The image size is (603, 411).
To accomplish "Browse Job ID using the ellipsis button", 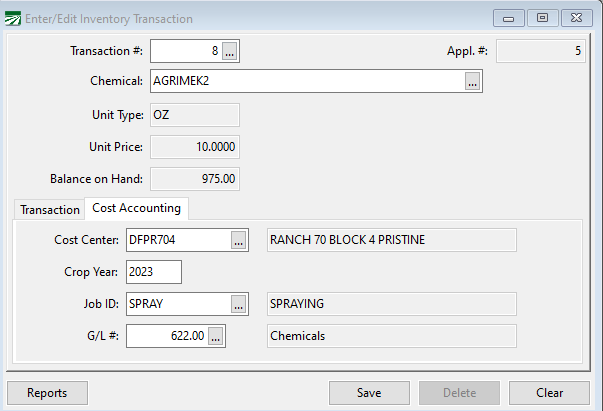I will [238, 304].
